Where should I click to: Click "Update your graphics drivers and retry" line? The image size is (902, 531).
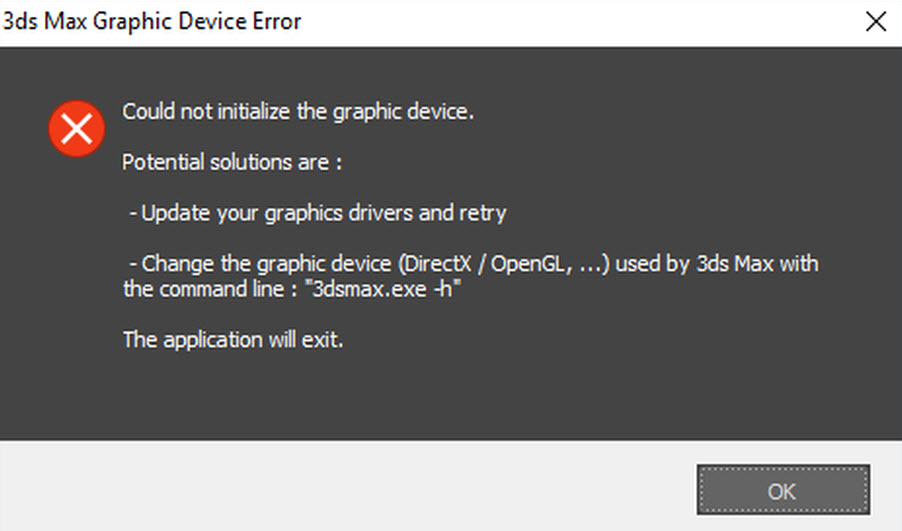click(x=318, y=213)
